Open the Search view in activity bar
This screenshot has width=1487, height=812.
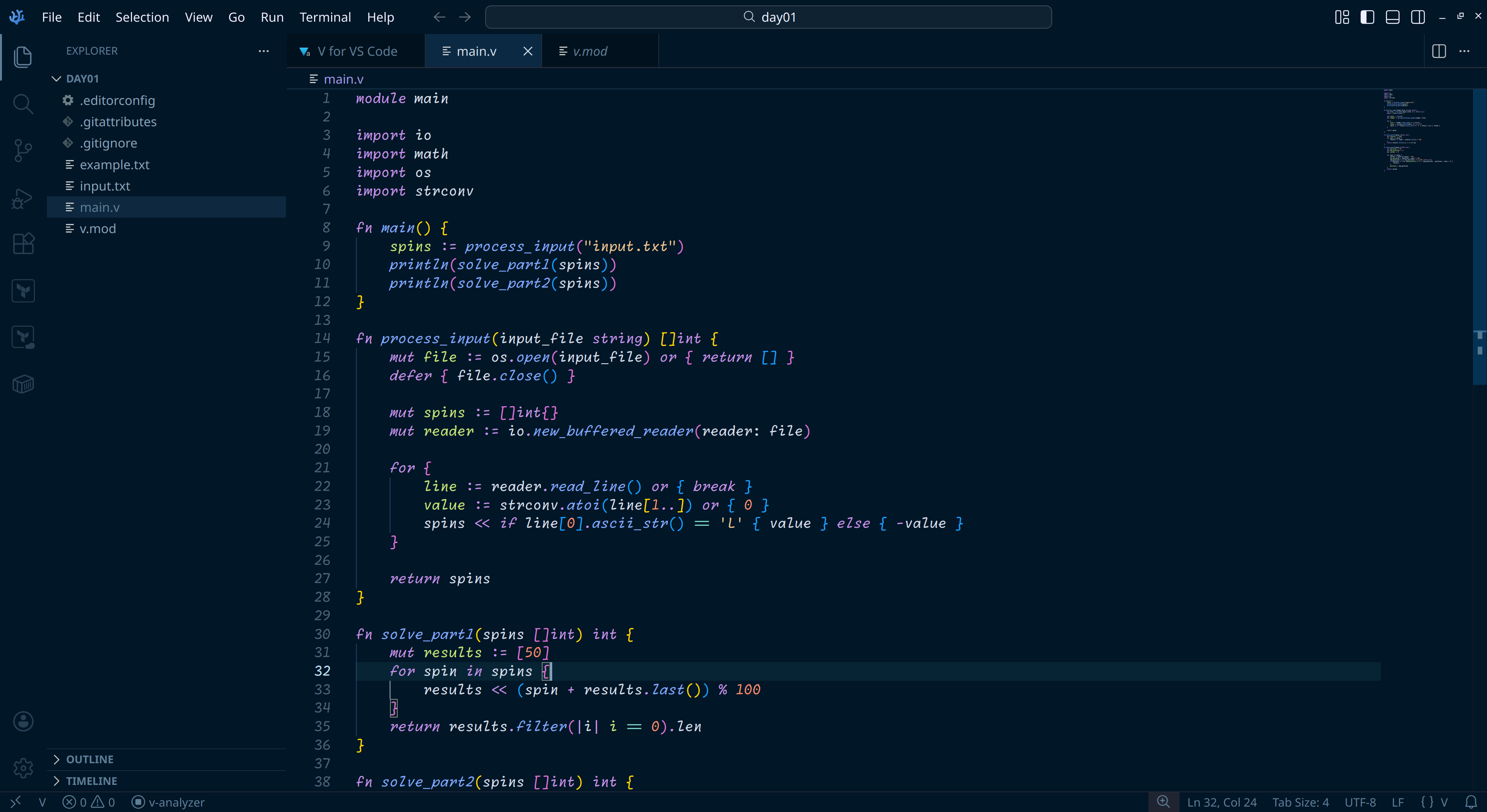coord(22,105)
